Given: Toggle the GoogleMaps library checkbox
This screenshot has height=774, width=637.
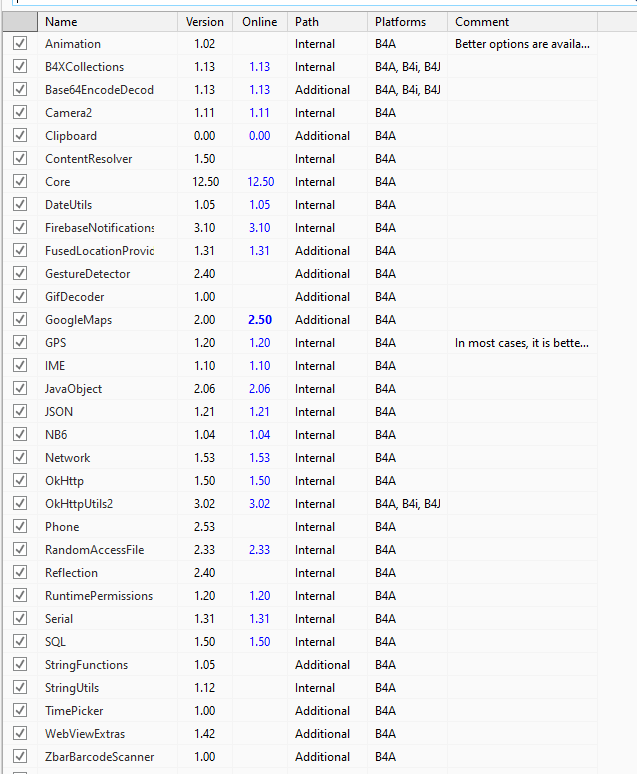Looking at the screenshot, I should tap(20, 320).
